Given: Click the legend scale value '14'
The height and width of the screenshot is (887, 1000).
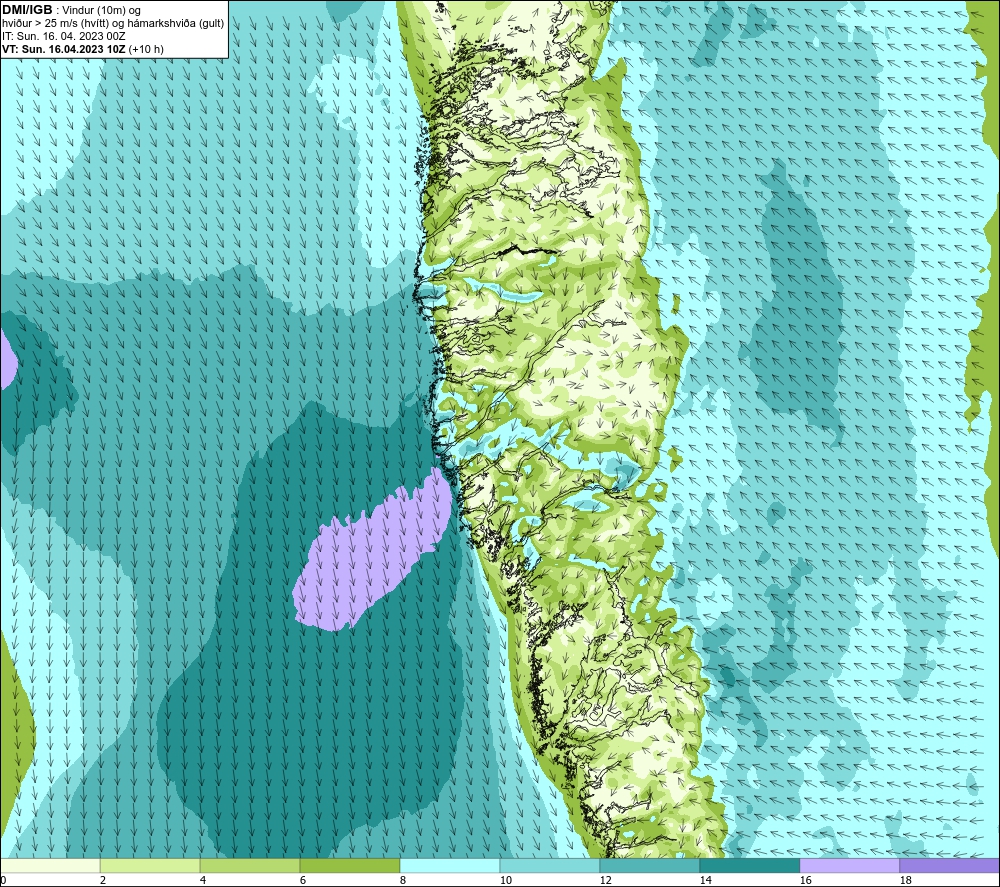Looking at the screenshot, I should pos(705,881).
